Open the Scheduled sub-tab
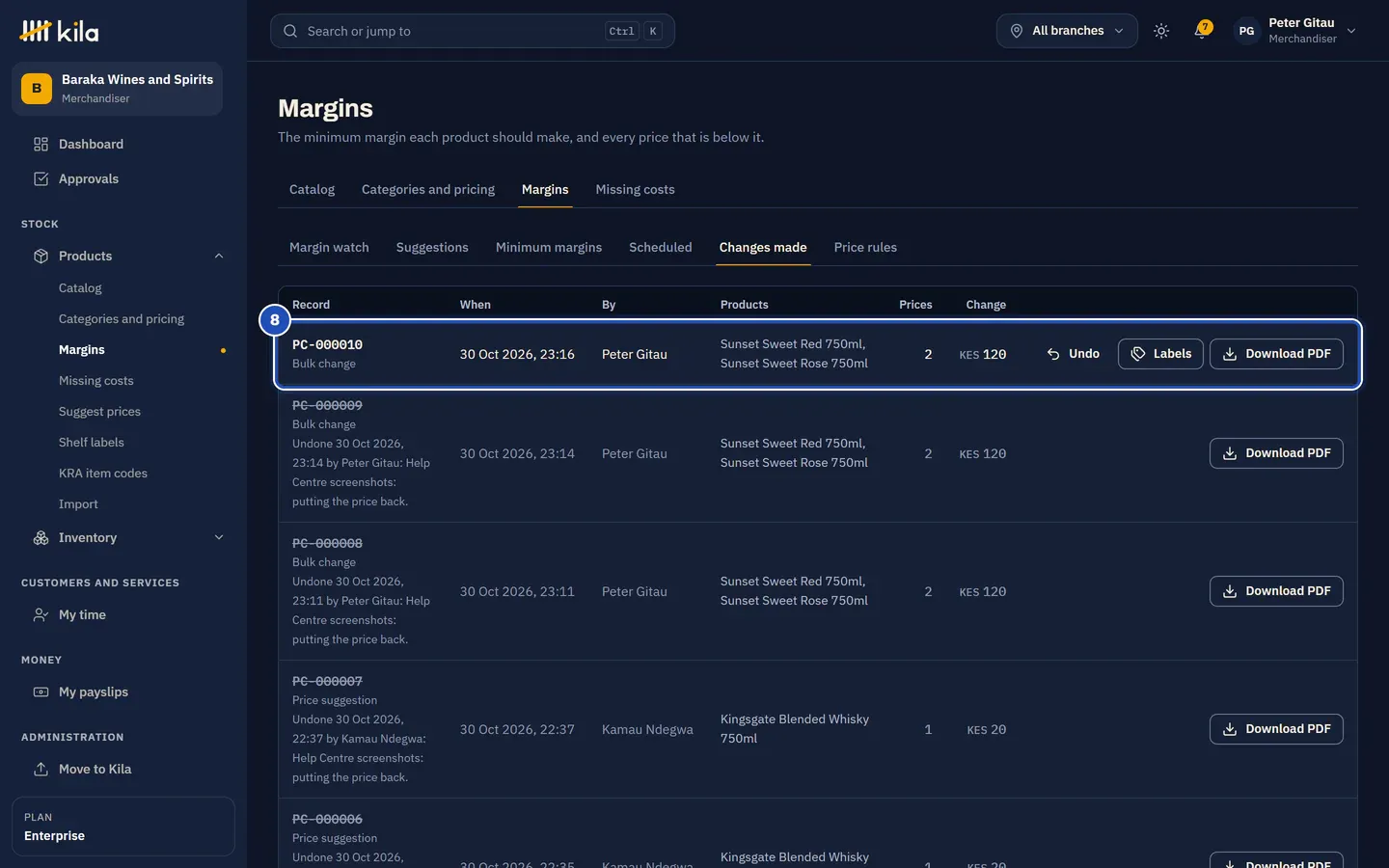The image size is (1389, 868). pyautogui.click(x=661, y=248)
